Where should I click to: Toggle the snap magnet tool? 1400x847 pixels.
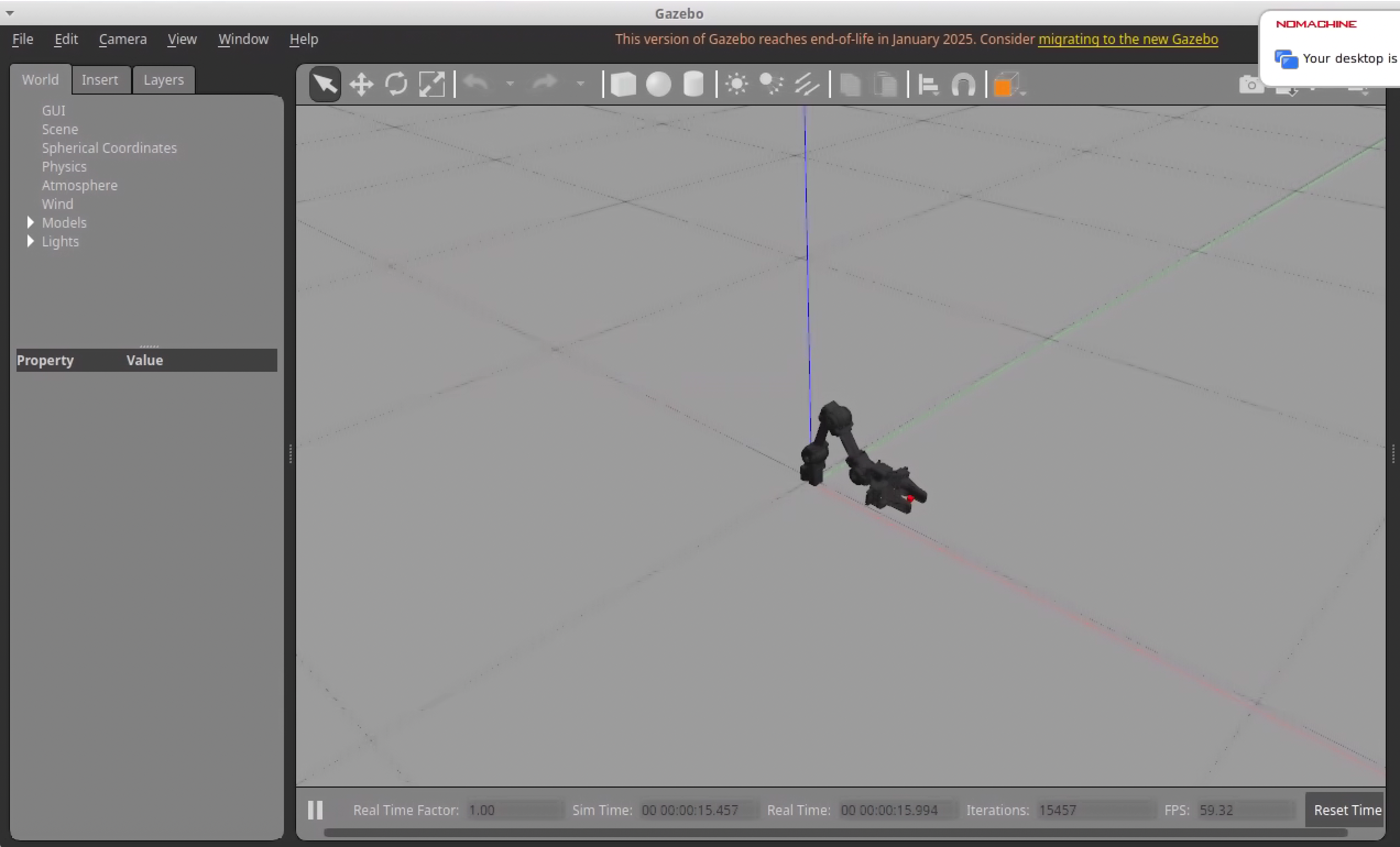[x=963, y=85]
